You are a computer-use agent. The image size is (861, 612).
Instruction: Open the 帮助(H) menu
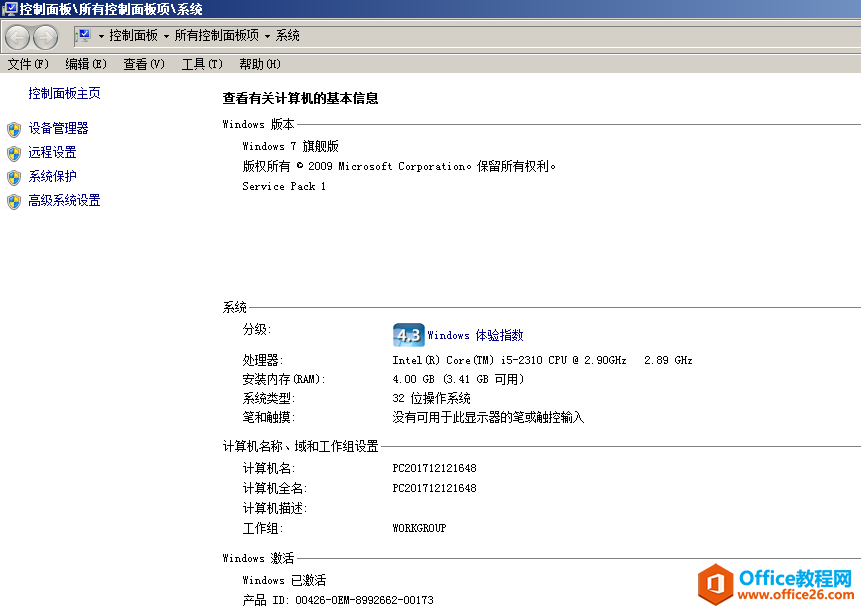pos(260,64)
